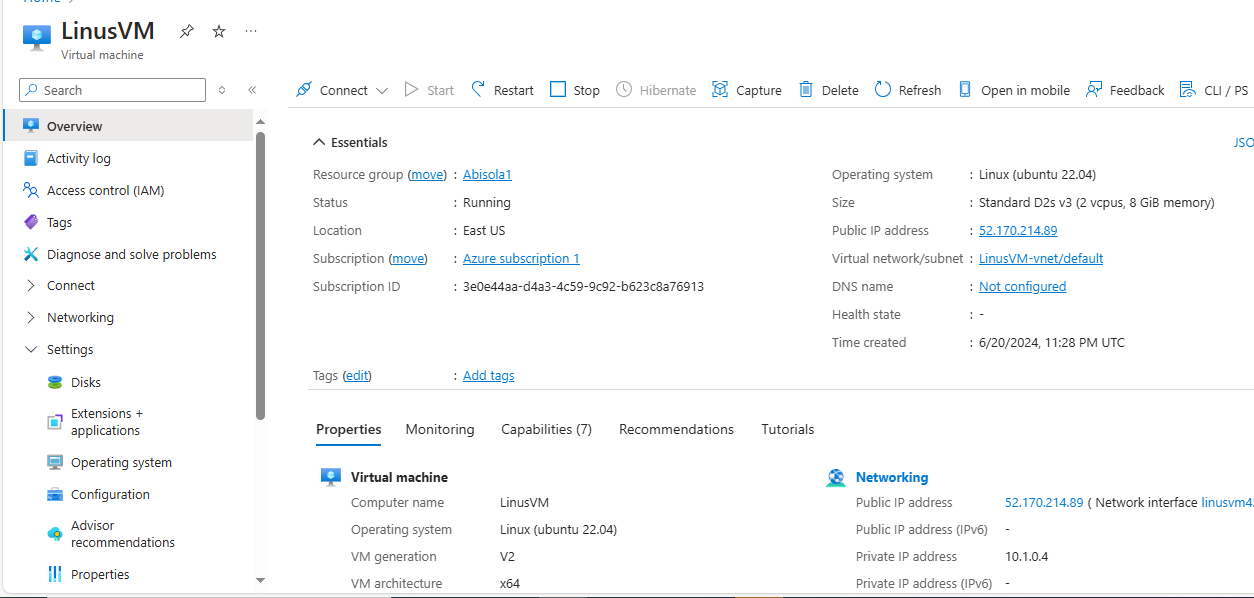Switch to the Monitoring tab

click(440, 429)
